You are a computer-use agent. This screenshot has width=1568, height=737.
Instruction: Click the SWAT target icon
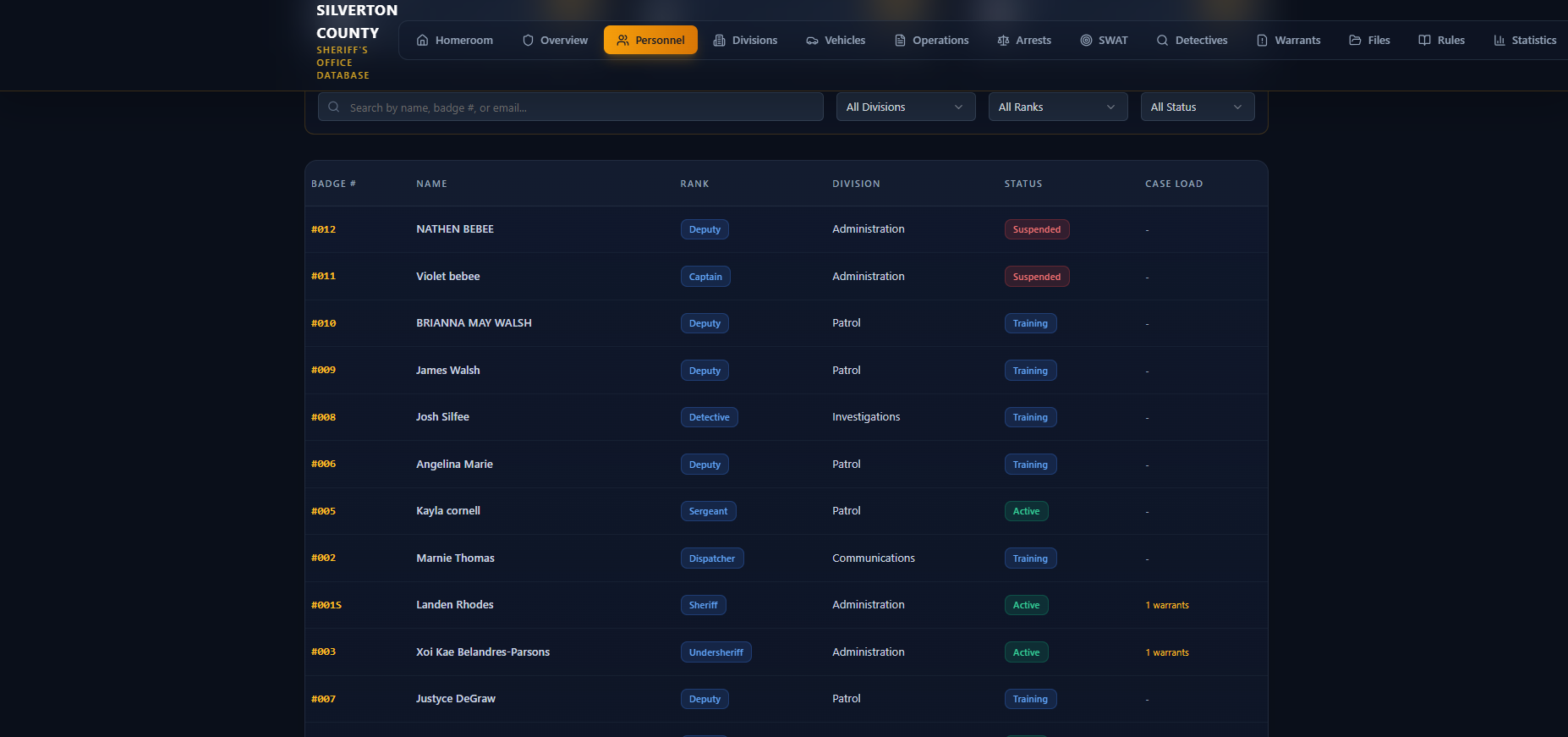tap(1086, 40)
